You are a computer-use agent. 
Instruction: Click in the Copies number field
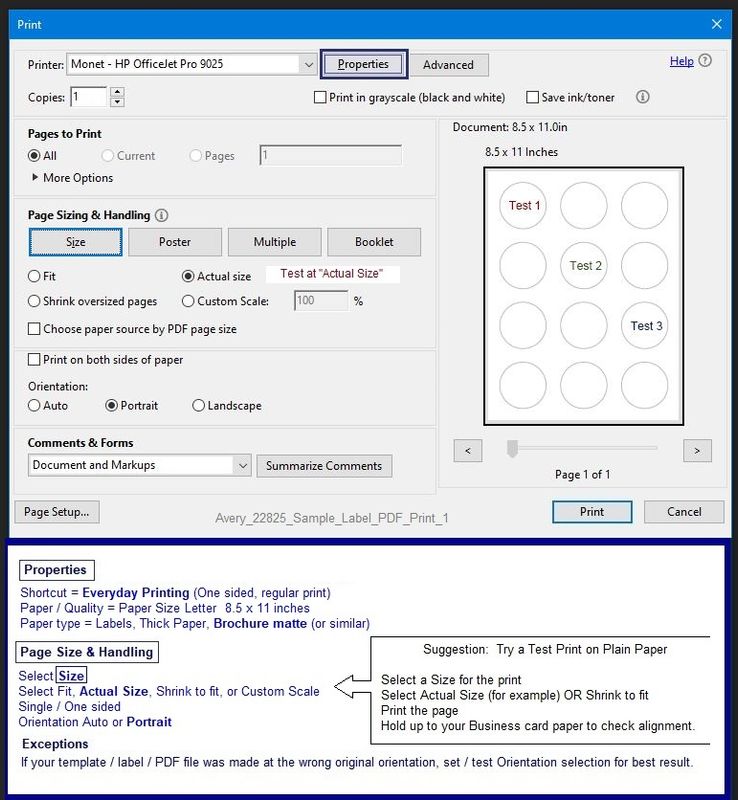coord(88,97)
